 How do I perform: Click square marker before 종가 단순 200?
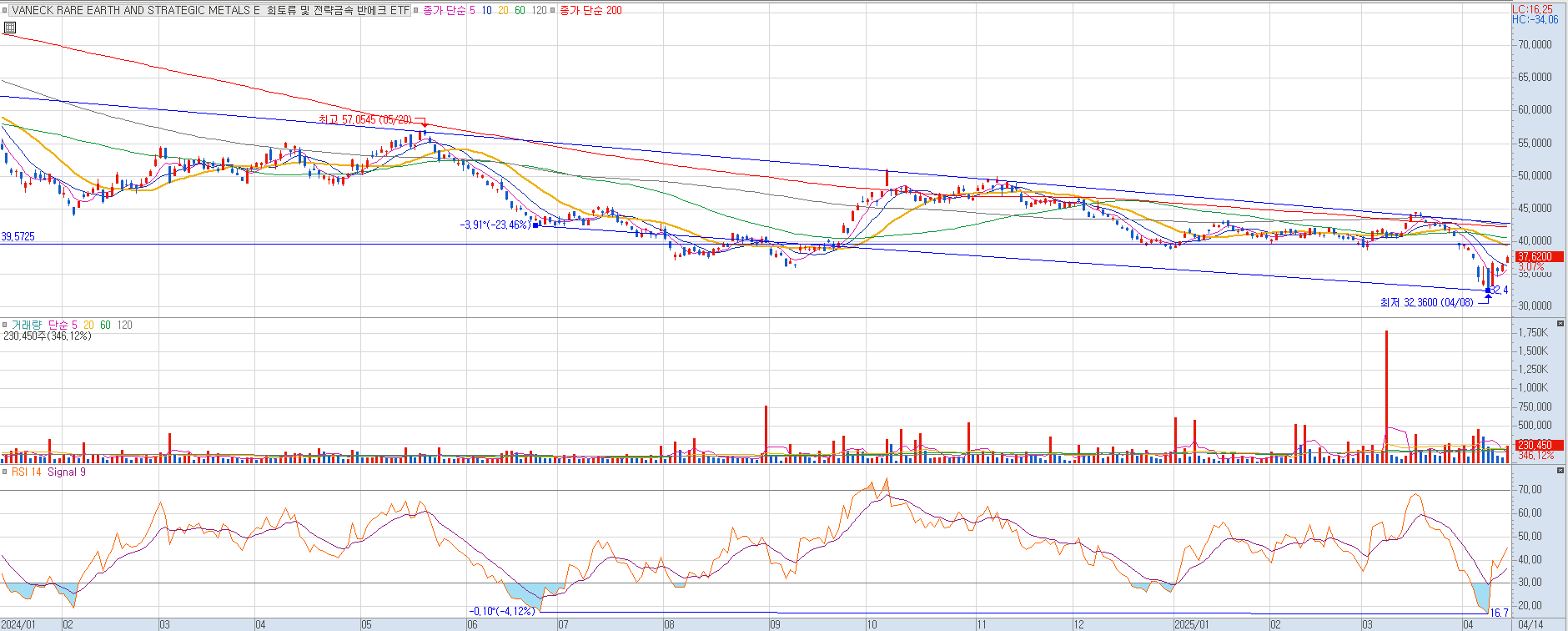(x=553, y=11)
